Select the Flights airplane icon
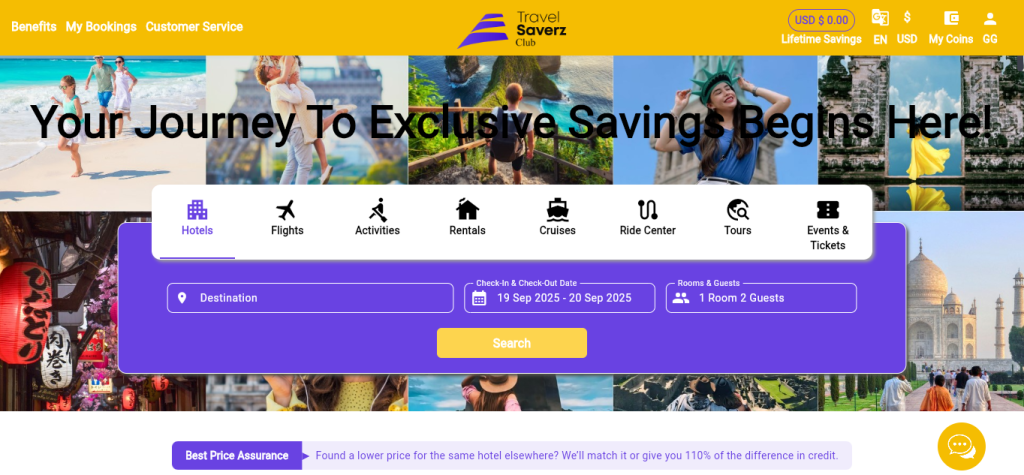This screenshot has height=475, width=1024. click(x=287, y=210)
